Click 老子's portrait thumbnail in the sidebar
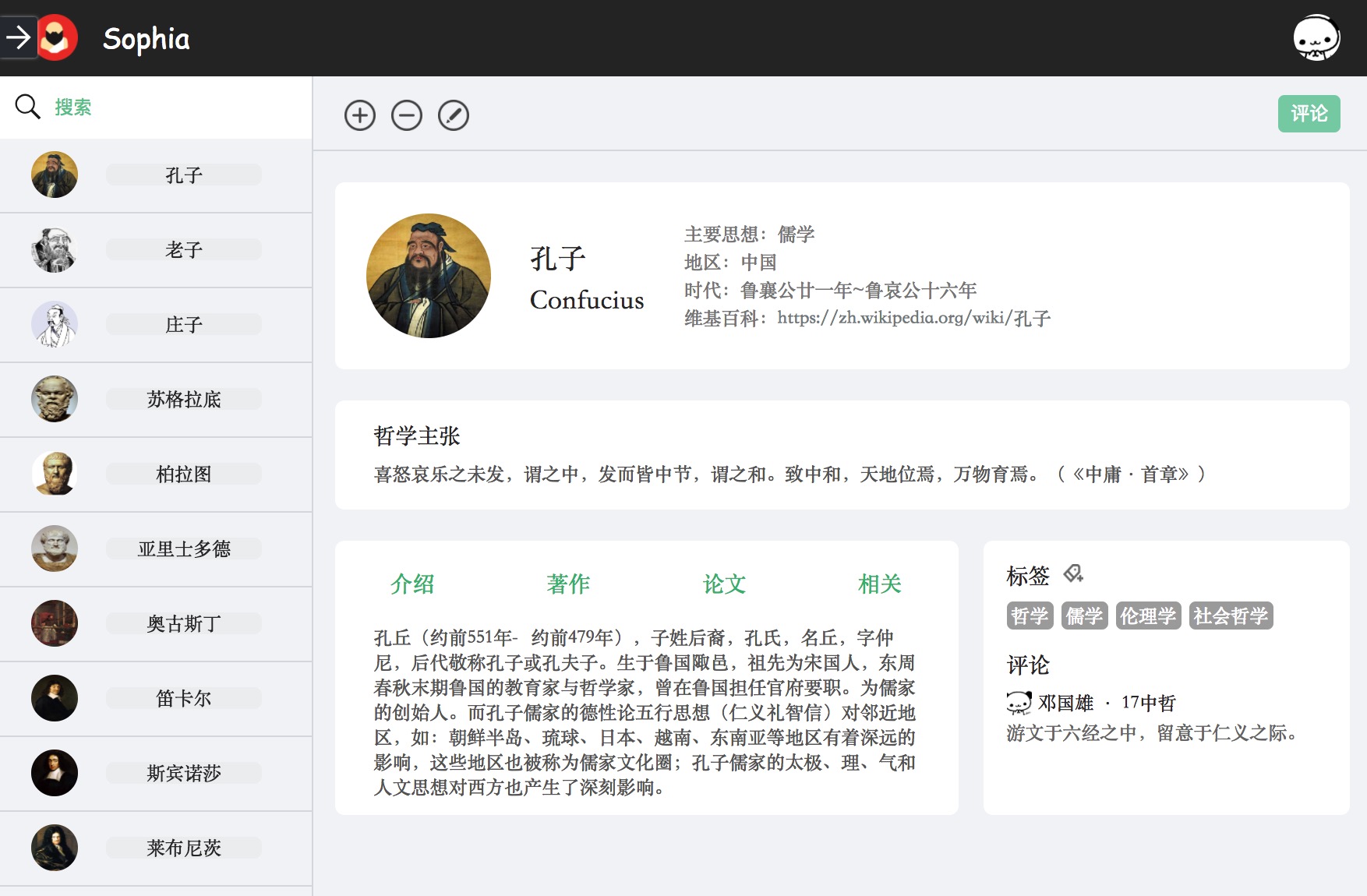Viewport: 1367px width, 896px height. 54,249
